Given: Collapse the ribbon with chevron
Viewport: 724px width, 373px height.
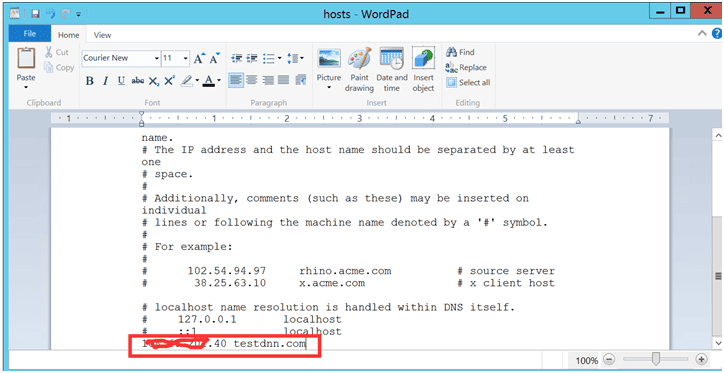Looking at the screenshot, I should point(702,34).
